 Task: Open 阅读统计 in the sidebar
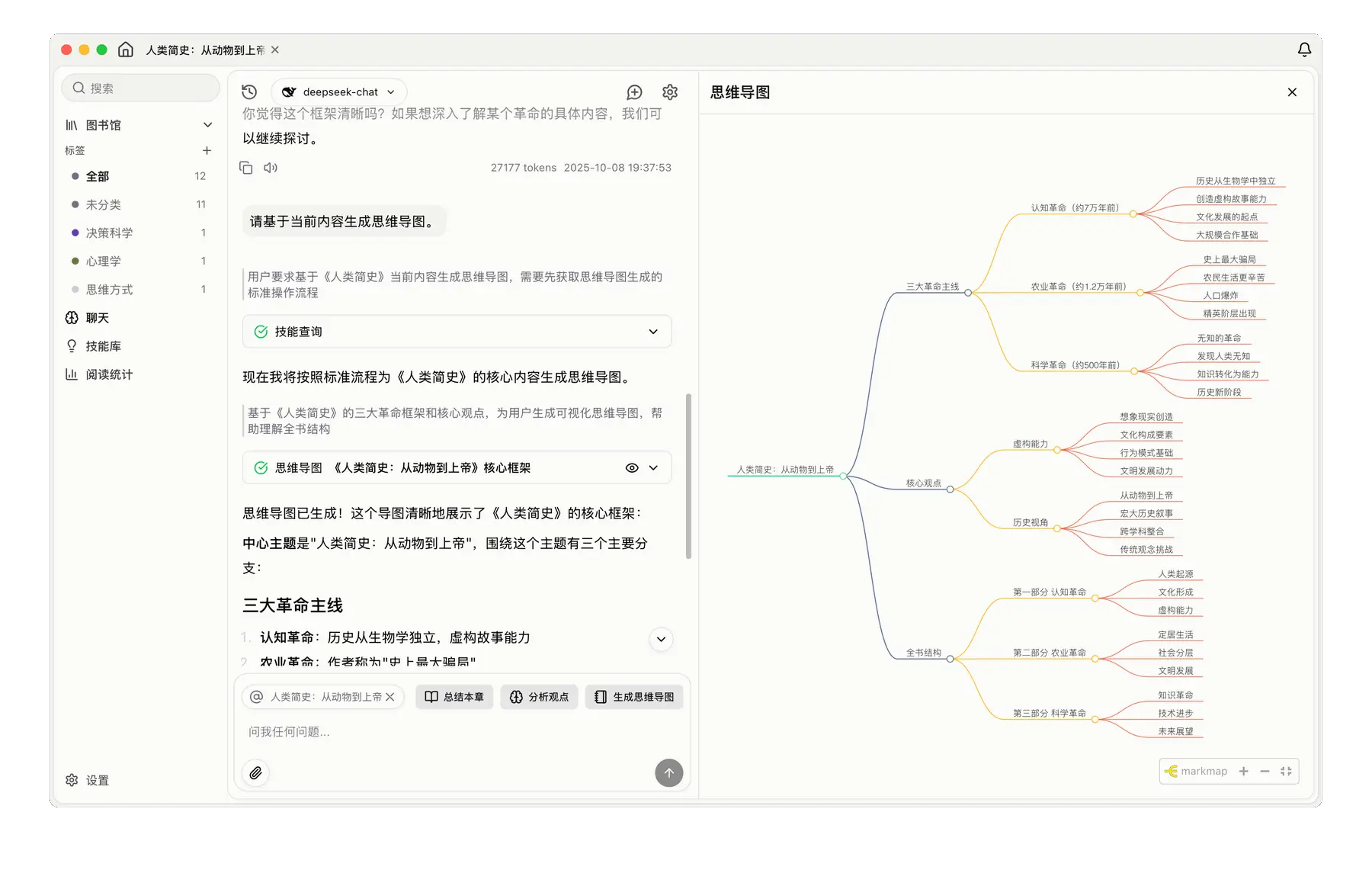click(108, 374)
